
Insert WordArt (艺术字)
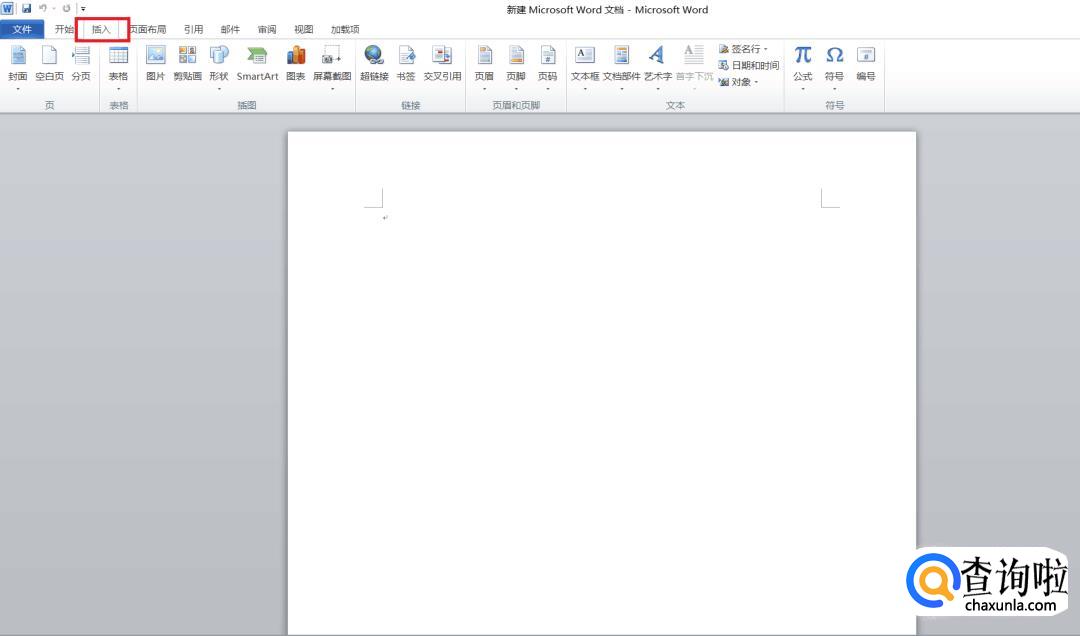coord(658,68)
